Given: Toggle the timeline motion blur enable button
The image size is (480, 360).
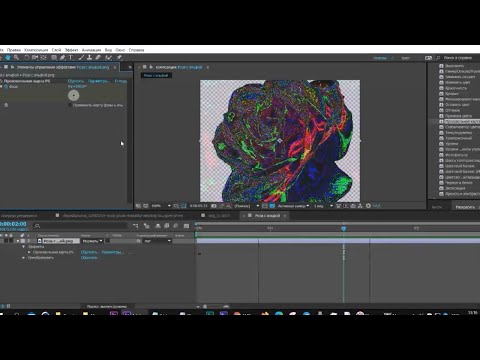Looking at the screenshot, I should coord(176,226).
